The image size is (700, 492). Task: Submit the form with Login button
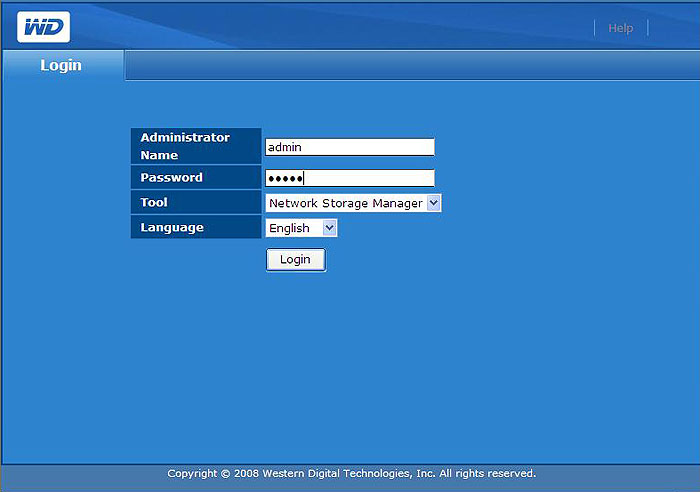click(x=296, y=260)
